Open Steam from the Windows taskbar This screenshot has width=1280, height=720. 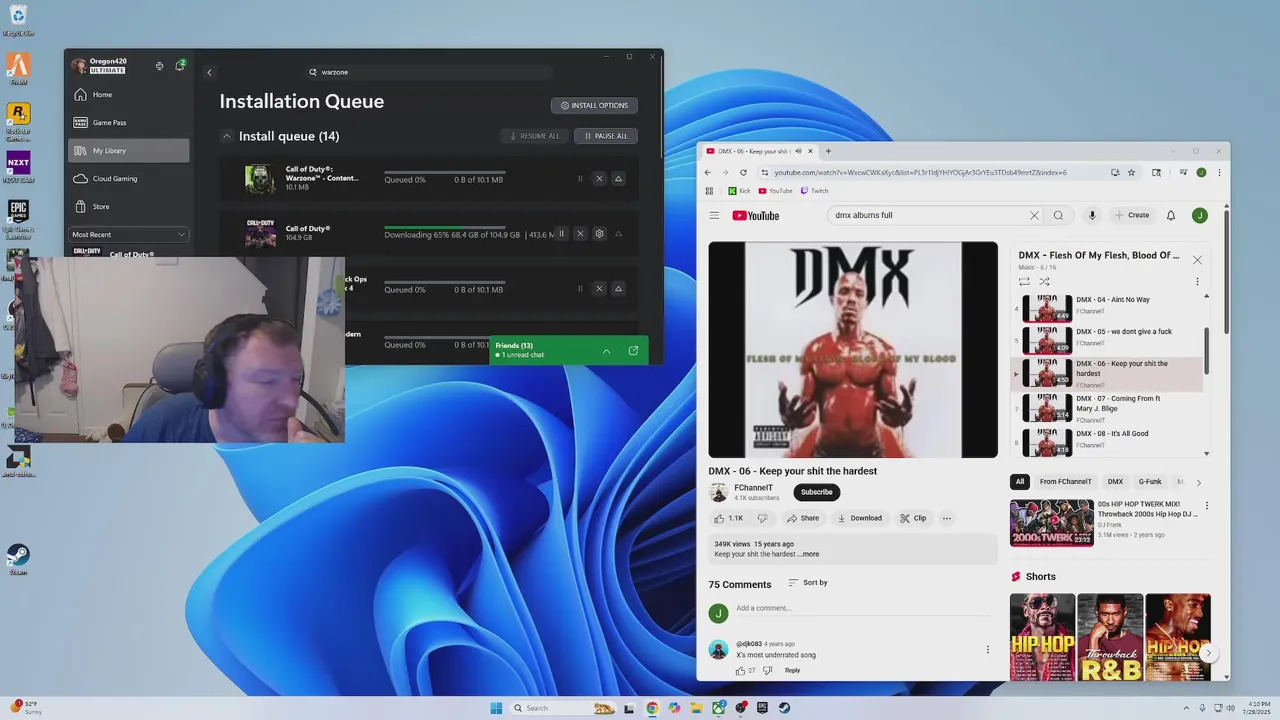click(785, 708)
